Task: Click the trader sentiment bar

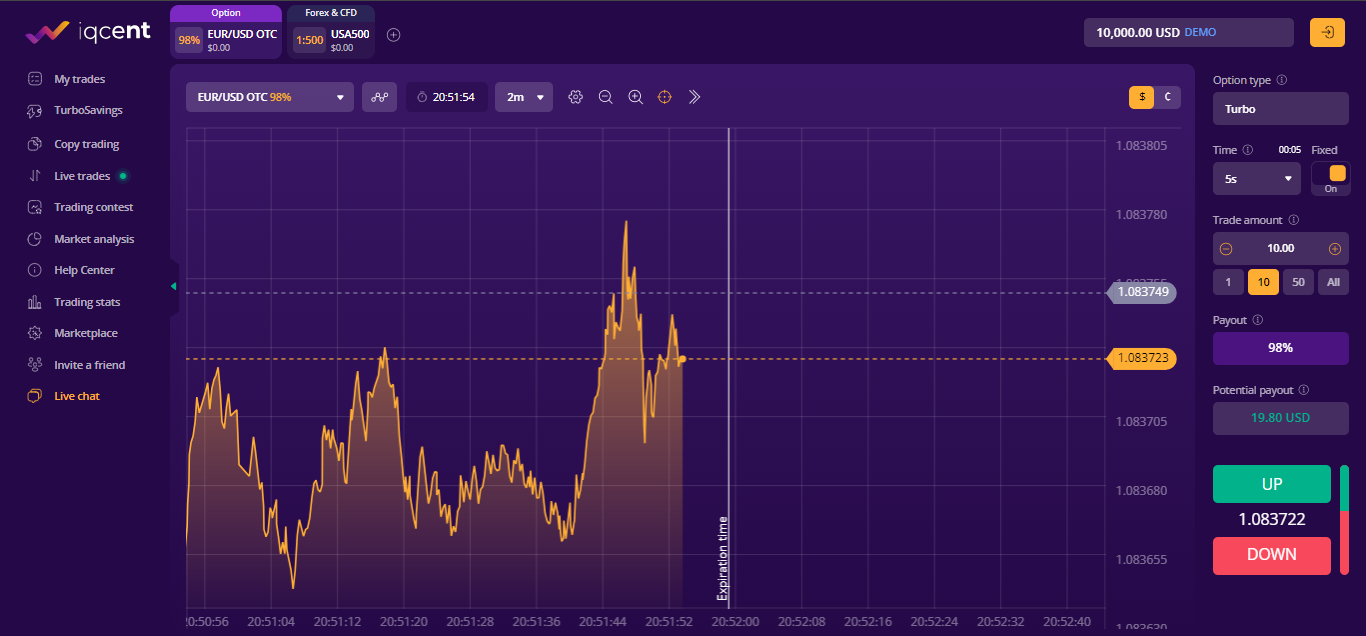Action: click(x=1344, y=520)
